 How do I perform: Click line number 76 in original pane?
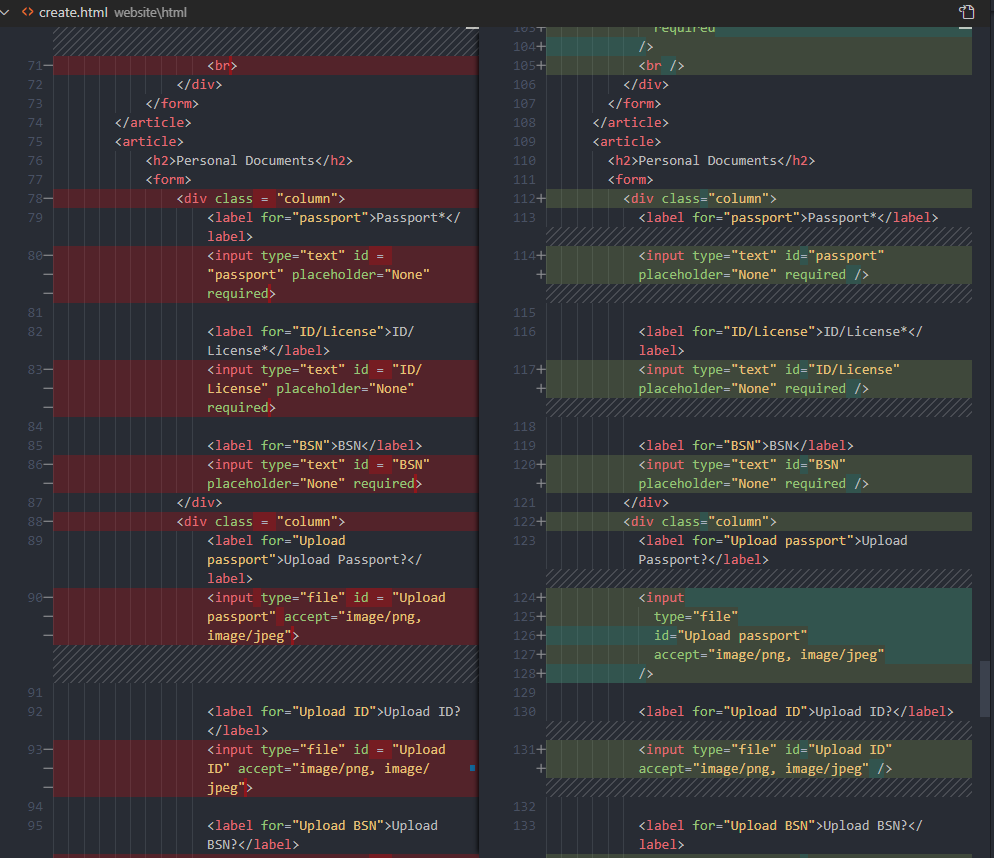tap(35, 161)
